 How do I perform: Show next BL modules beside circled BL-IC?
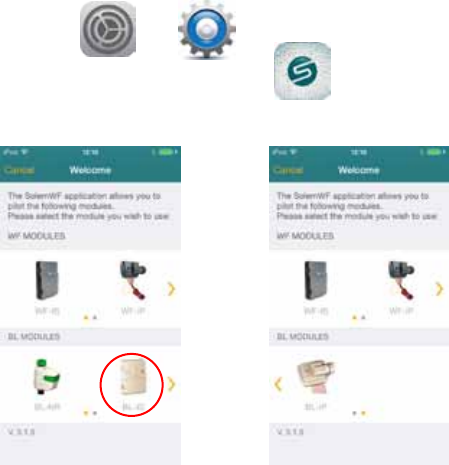(171, 384)
